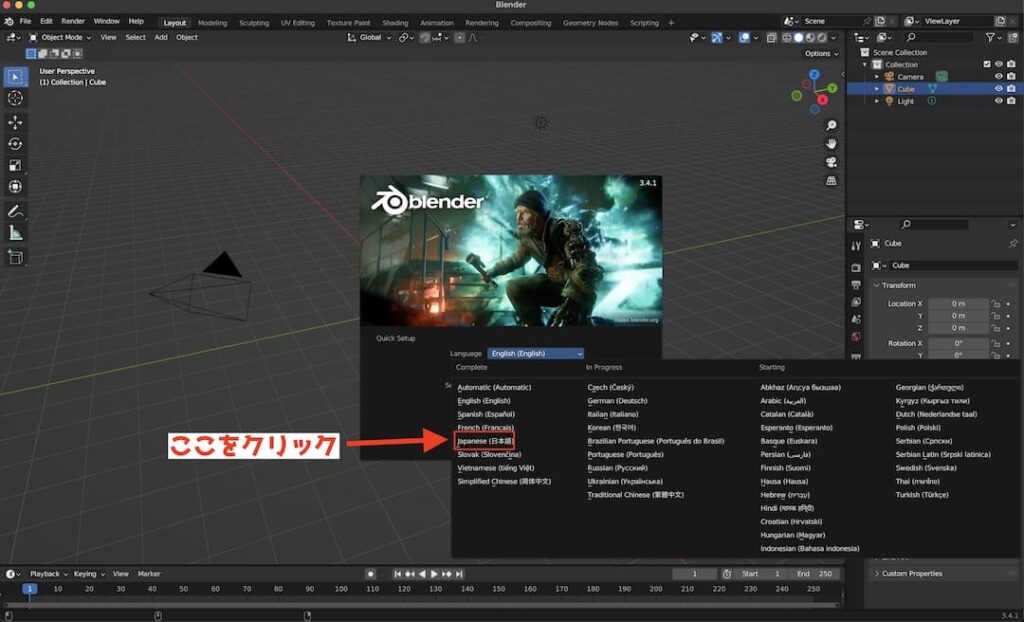The image size is (1024, 622).
Task: Click the outliner filter funnel icon
Action: coord(990,38)
